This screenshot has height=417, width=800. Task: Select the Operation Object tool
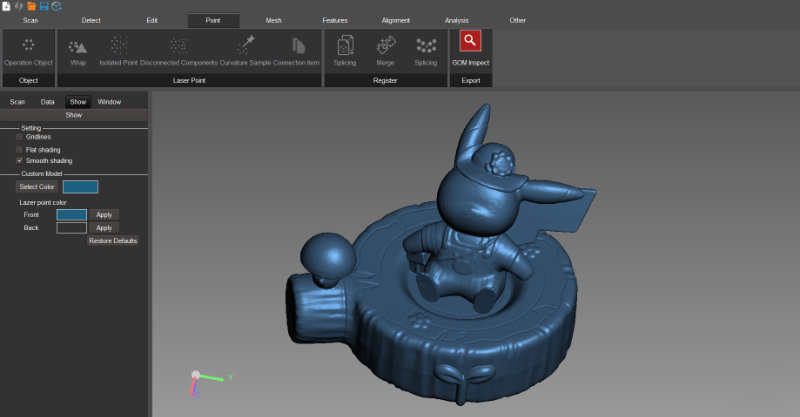29,52
